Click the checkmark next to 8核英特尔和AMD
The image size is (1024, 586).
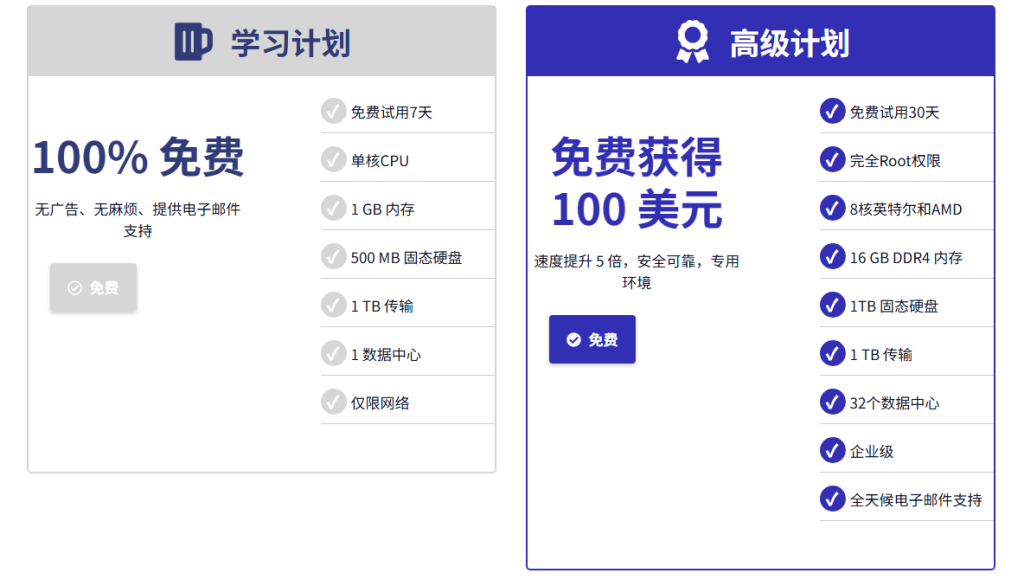click(832, 208)
